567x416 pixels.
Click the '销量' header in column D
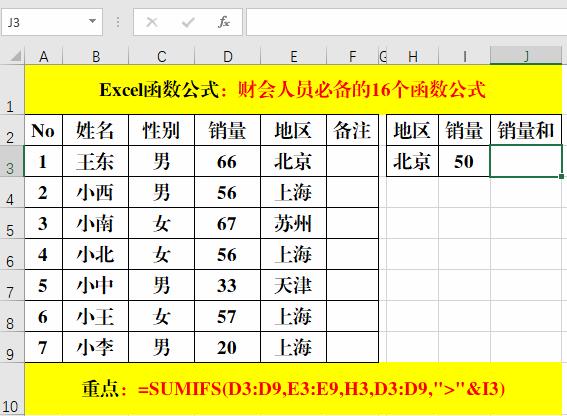(x=227, y=130)
